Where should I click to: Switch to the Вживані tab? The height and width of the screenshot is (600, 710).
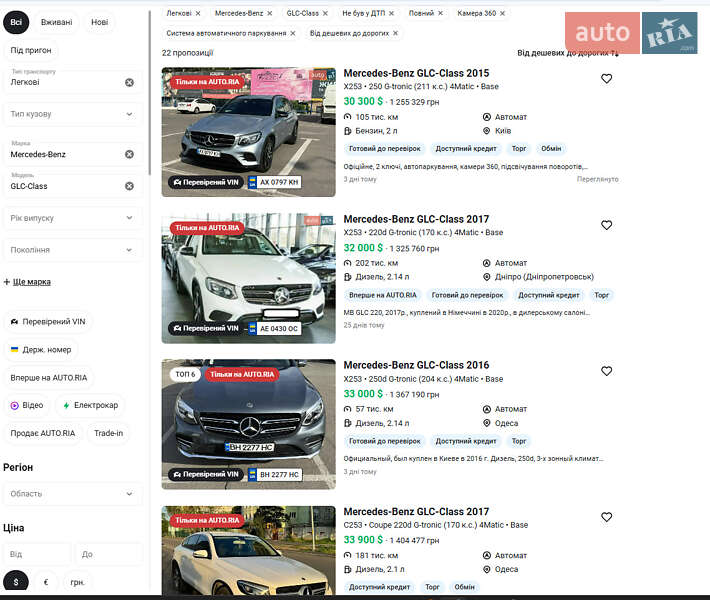[57, 22]
